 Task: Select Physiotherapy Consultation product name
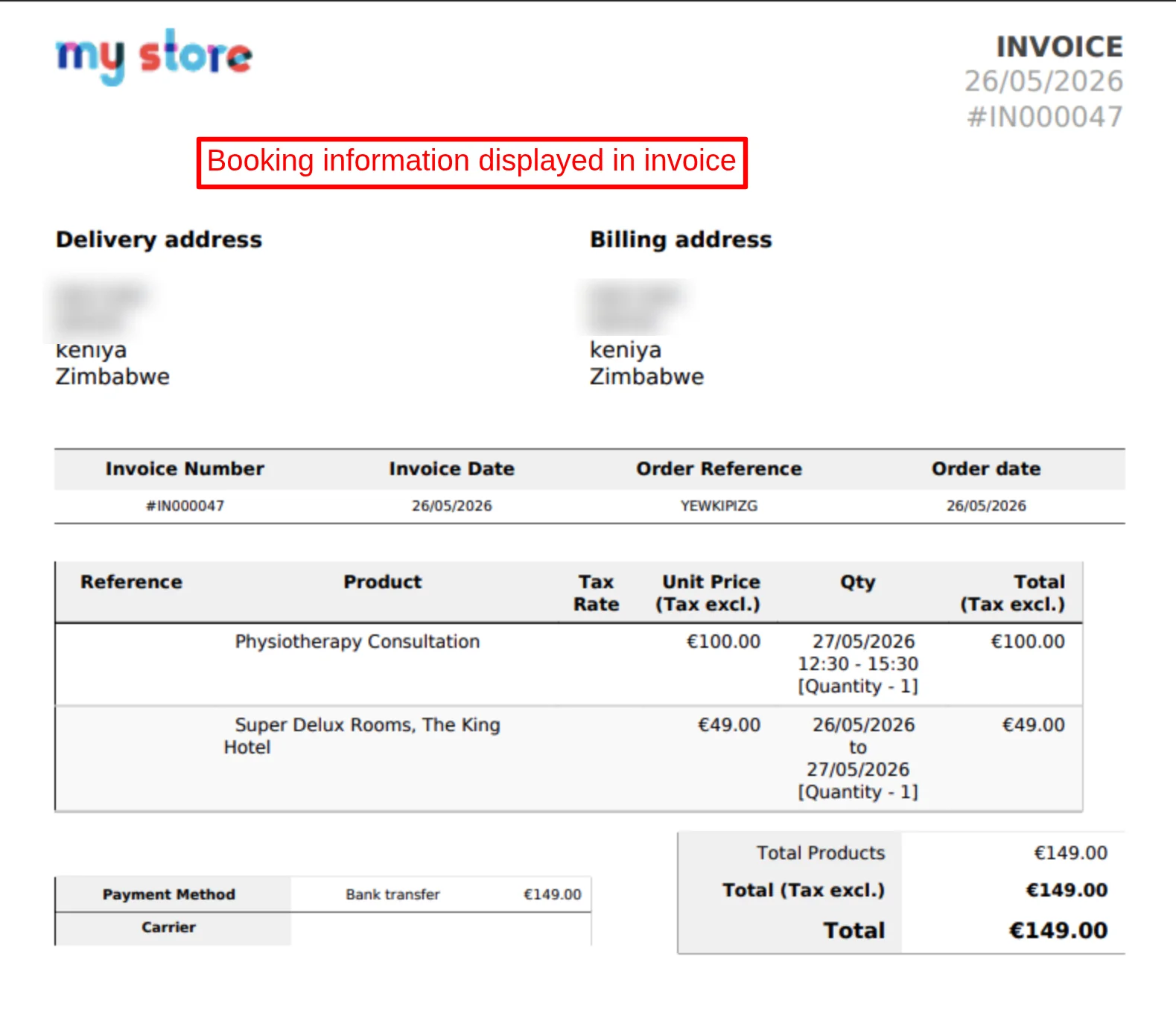pyautogui.click(x=357, y=642)
